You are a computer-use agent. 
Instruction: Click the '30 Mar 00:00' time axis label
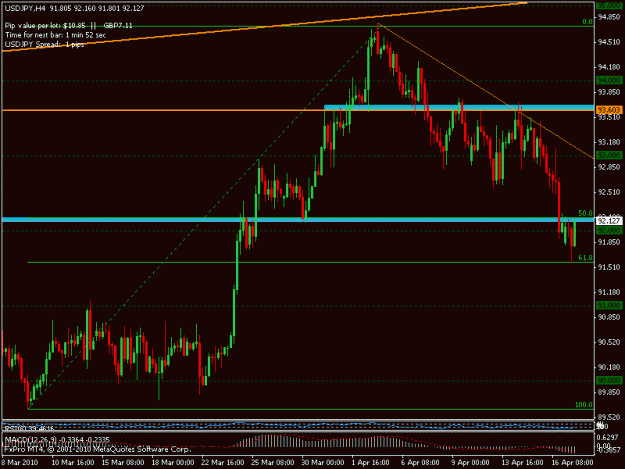pos(323,463)
